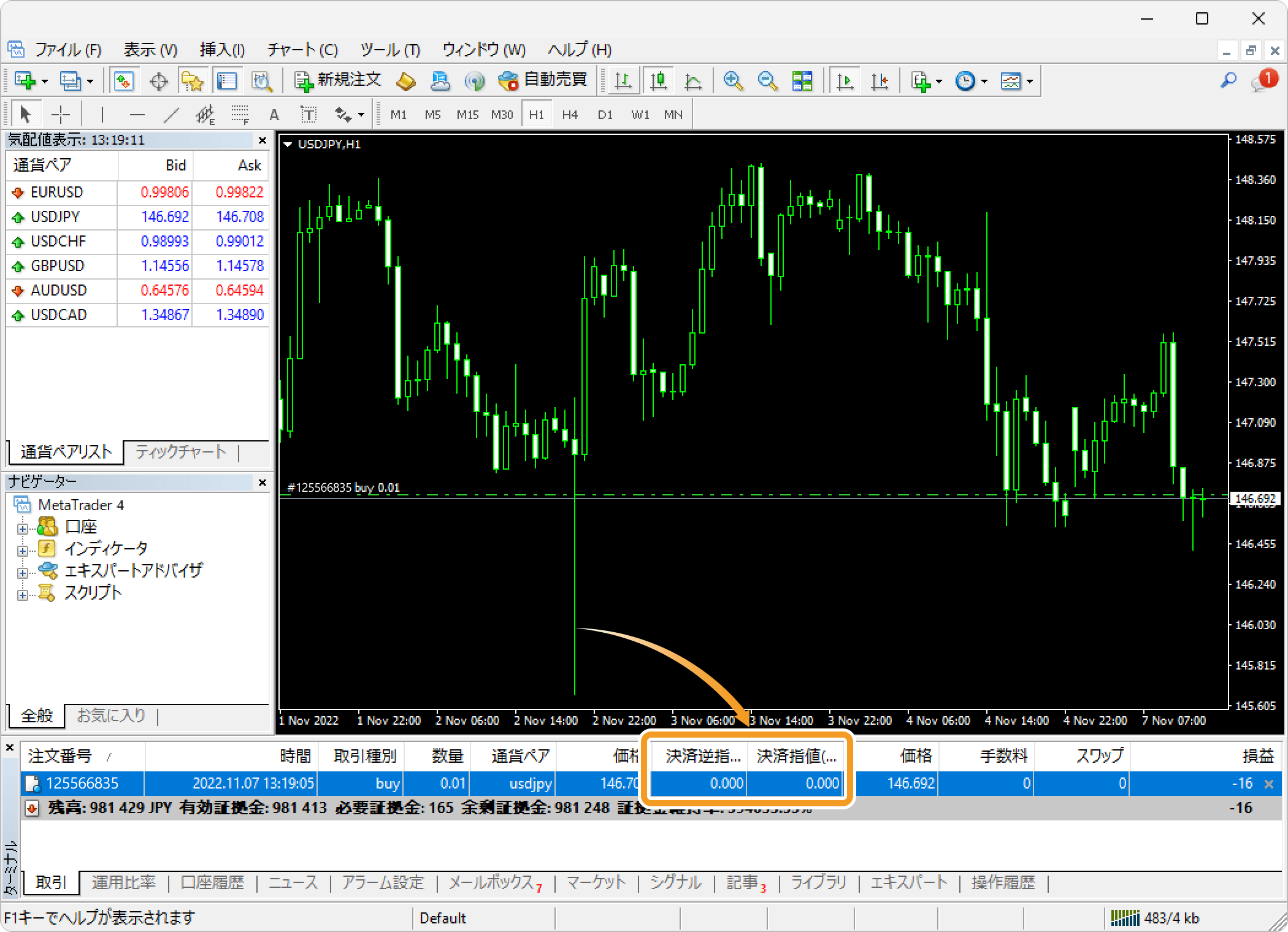Viewport: 1288px width, 932px height.
Task: Click the search magnifier icon
Action: [1229, 80]
